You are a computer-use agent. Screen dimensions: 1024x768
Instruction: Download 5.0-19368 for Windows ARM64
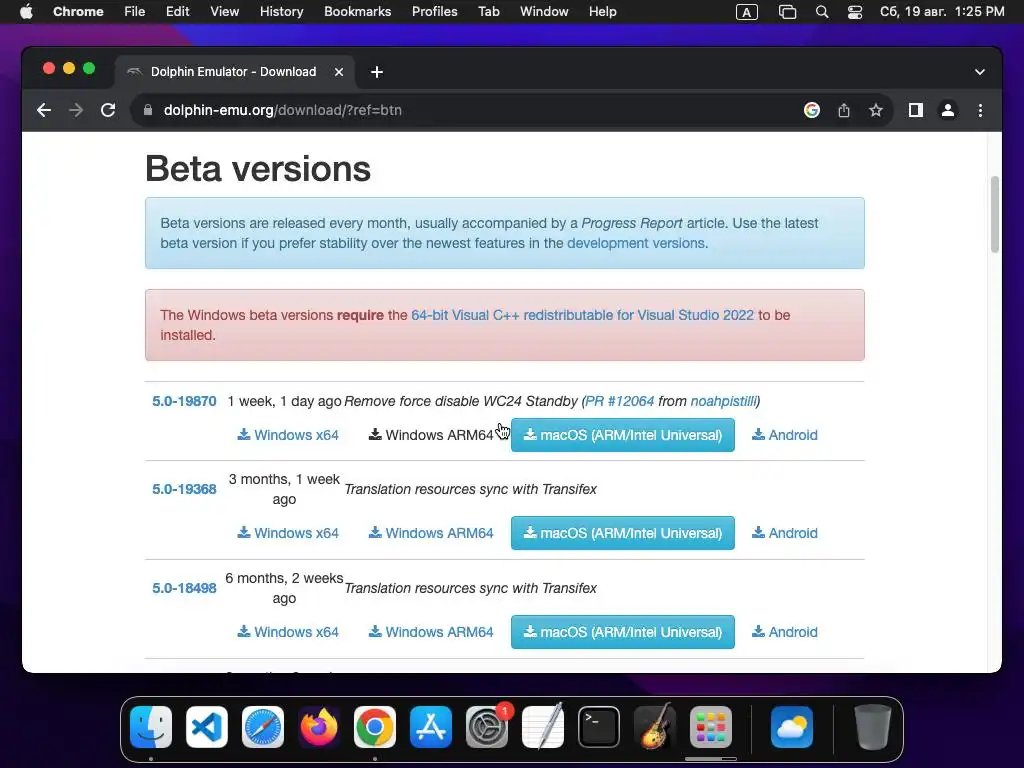pos(431,533)
